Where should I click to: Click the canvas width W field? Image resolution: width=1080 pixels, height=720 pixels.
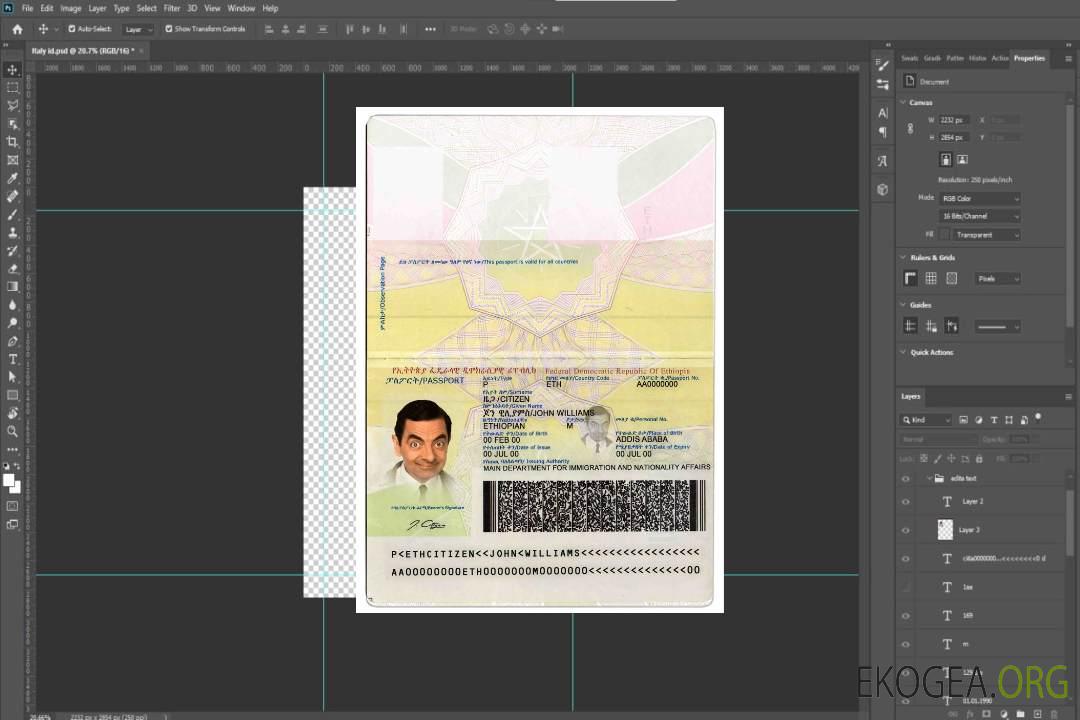(x=954, y=120)
